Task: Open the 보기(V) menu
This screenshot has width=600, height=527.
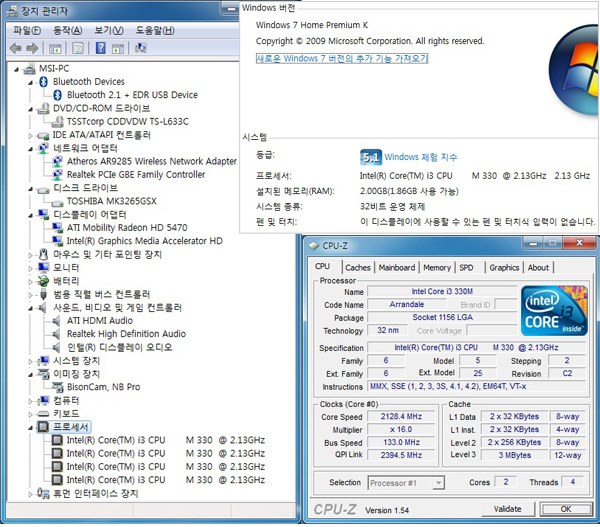Action: coord(109,30)
